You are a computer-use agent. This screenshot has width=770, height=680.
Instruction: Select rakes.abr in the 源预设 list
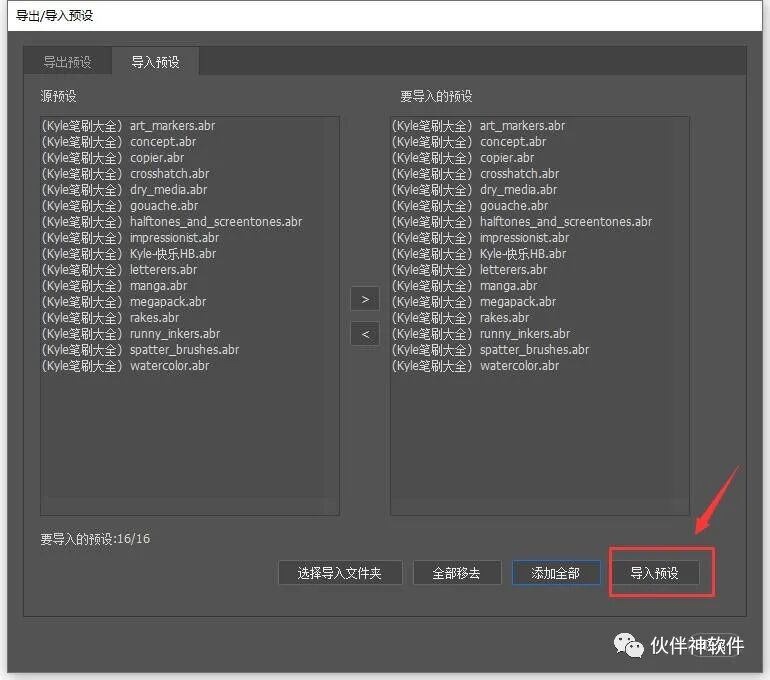tap(110, 318)
